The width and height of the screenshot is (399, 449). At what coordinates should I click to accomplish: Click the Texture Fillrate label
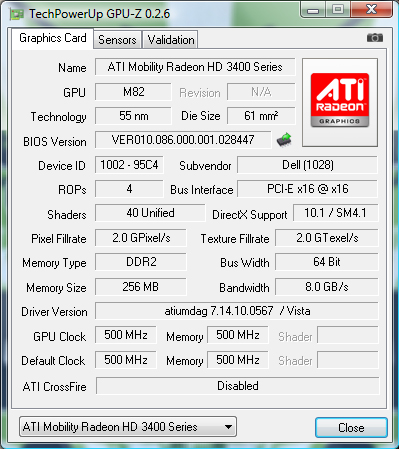(x=235, y=239)
